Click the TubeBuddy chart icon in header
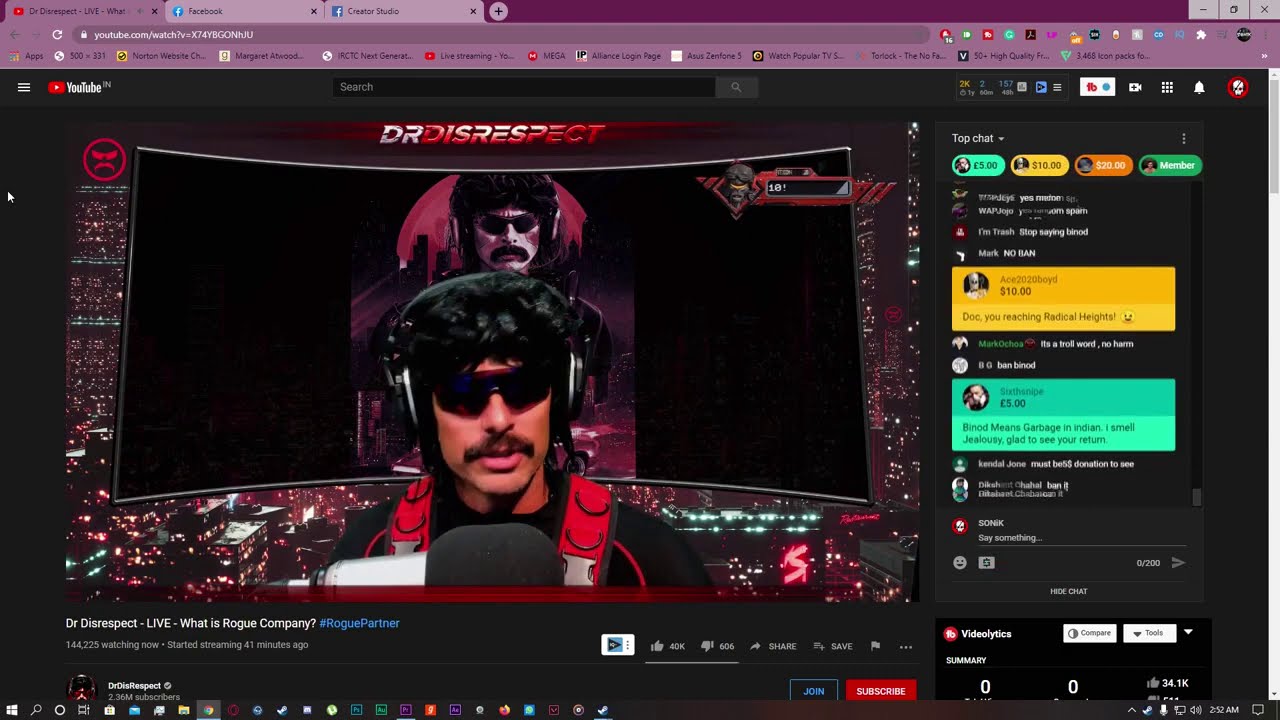 point(1022,87)
